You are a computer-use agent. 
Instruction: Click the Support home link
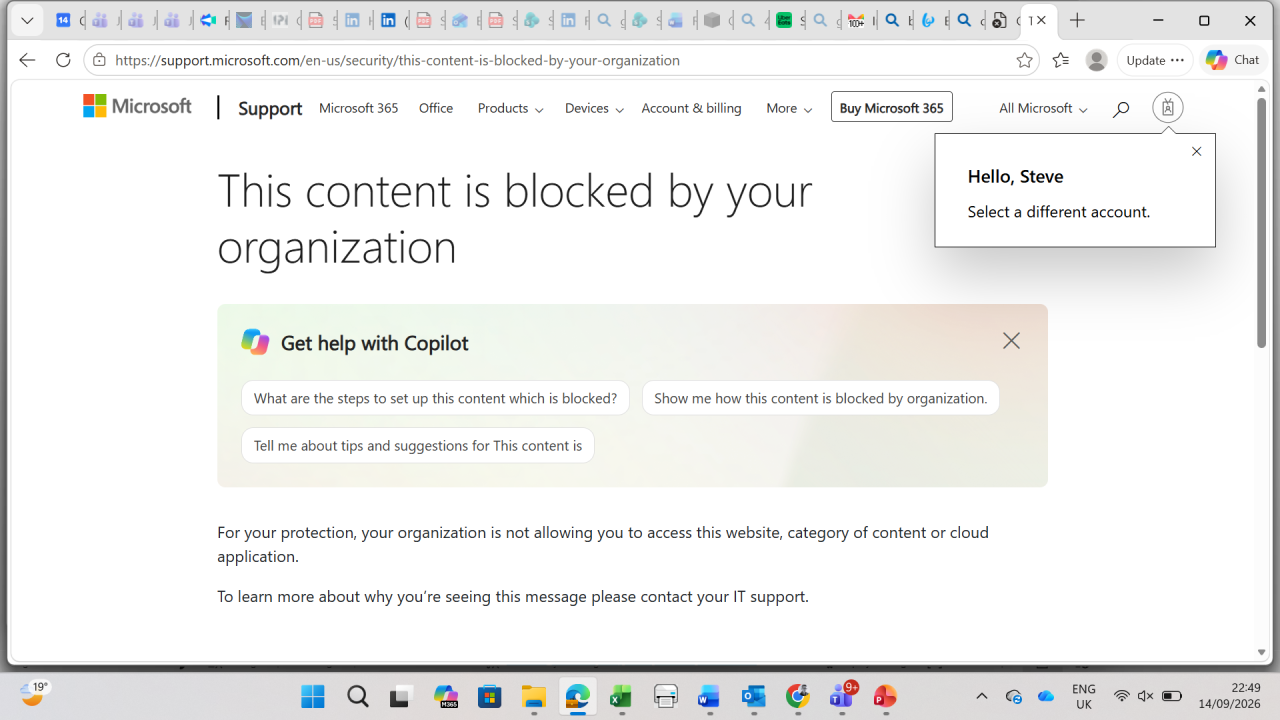pyautogui.click(x=270, y=108)
